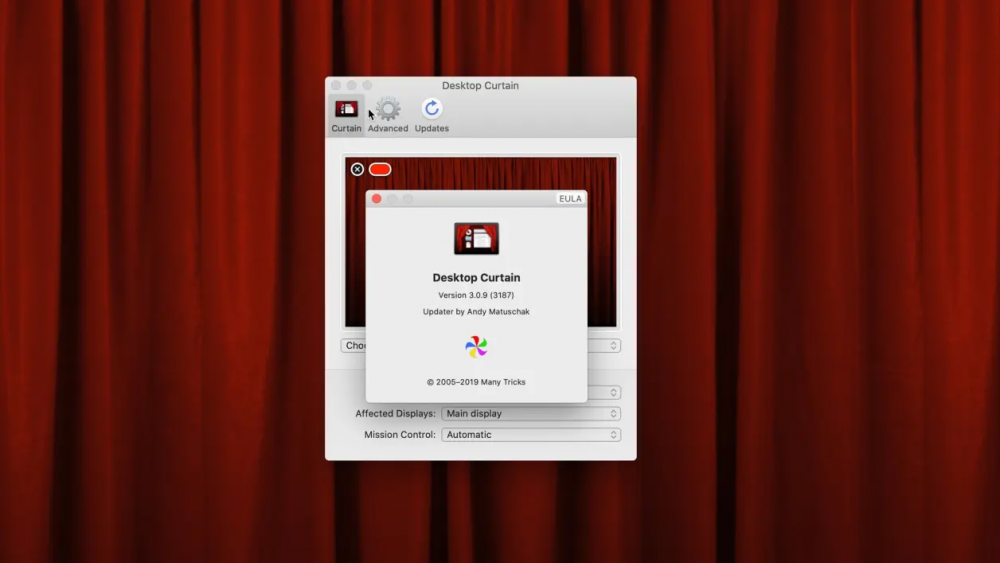Click the red color swatch on curtain preview
The height and width of the screenshot is (563, 1000).
380,169
